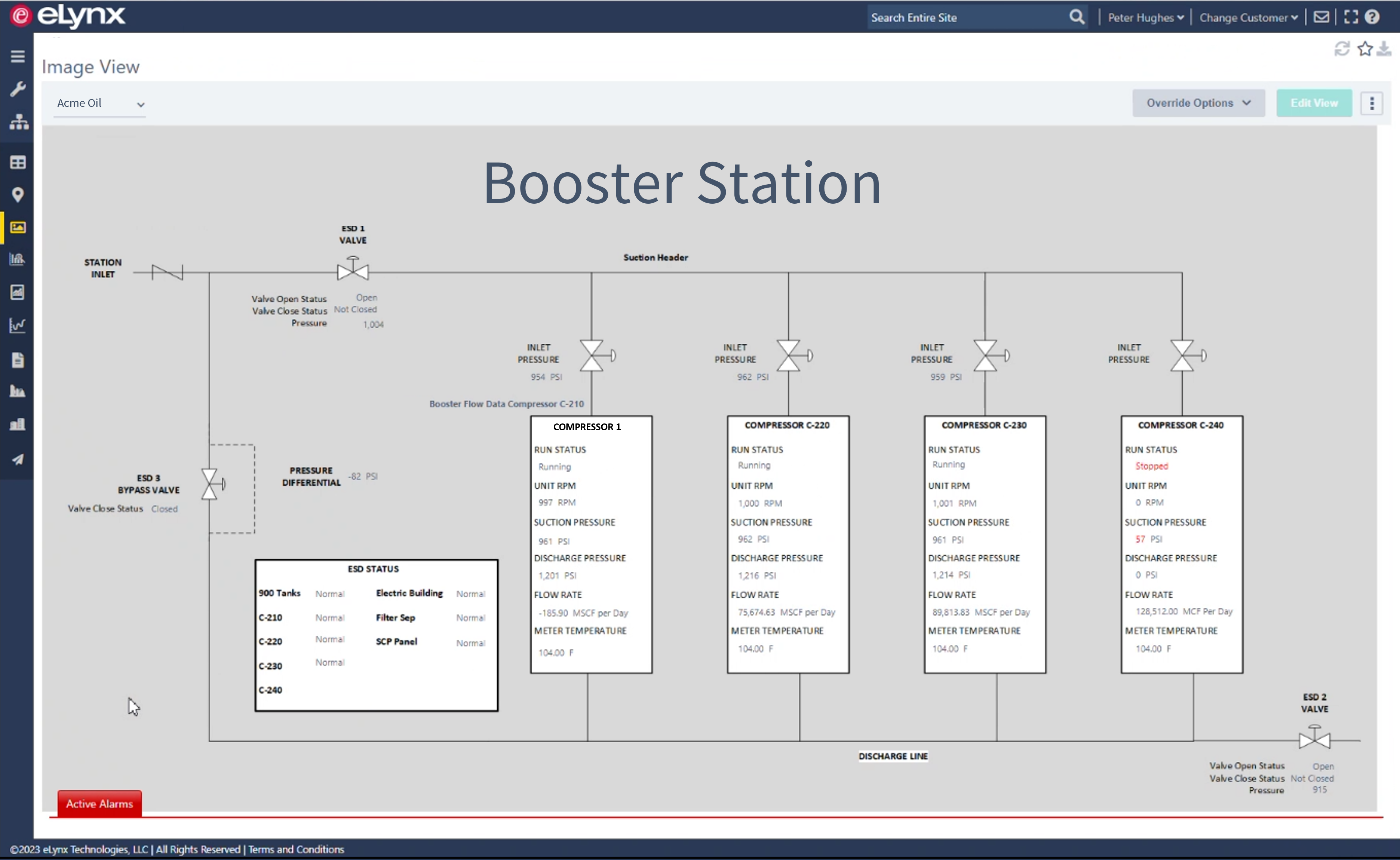
Task: Expand the Change Customer menu
Action: point(1248,18)
